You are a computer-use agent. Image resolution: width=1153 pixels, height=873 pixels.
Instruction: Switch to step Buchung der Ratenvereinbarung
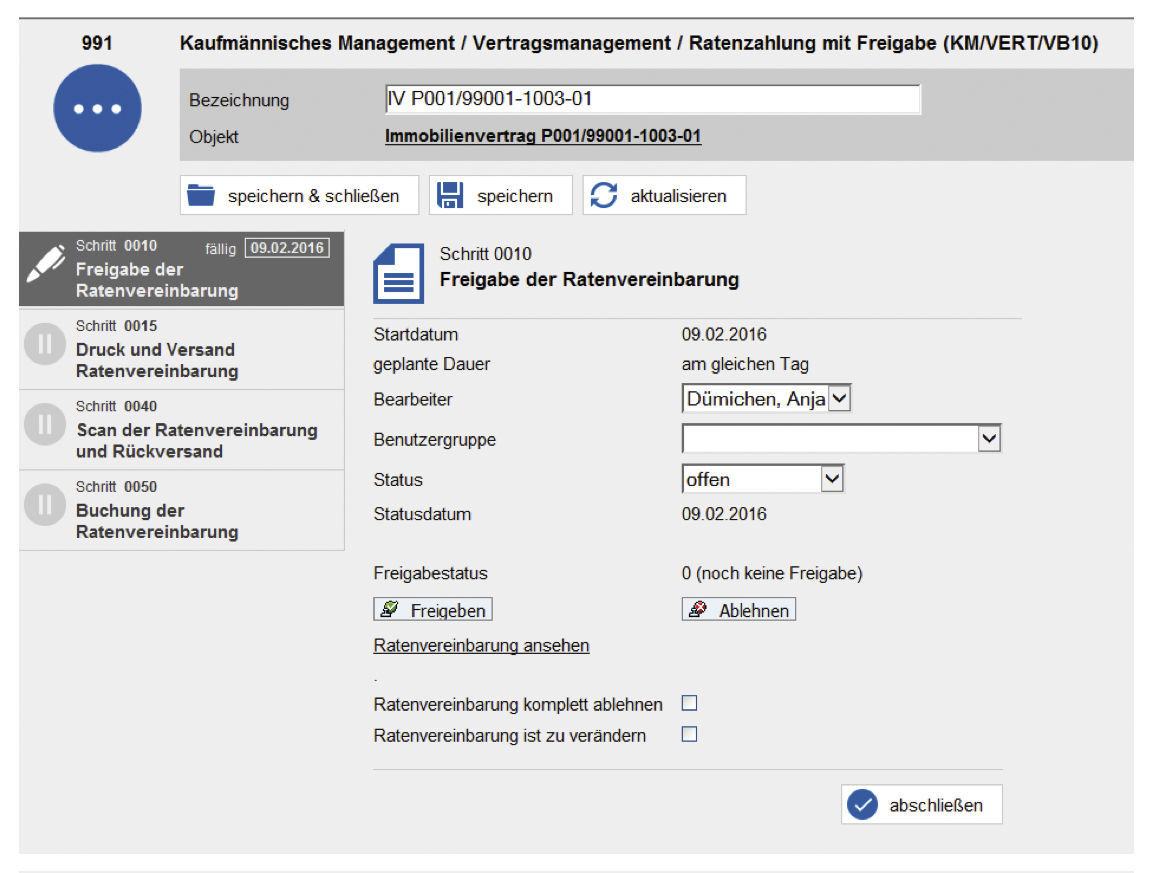pyautogui.click(x=156, y=521)
